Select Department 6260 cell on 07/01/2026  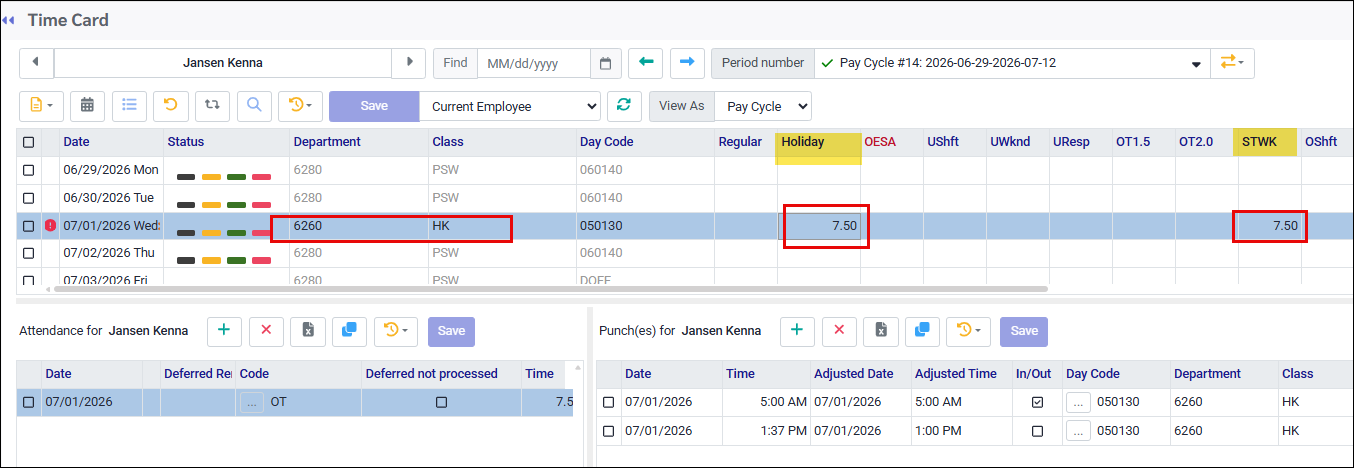click(358, 226)
